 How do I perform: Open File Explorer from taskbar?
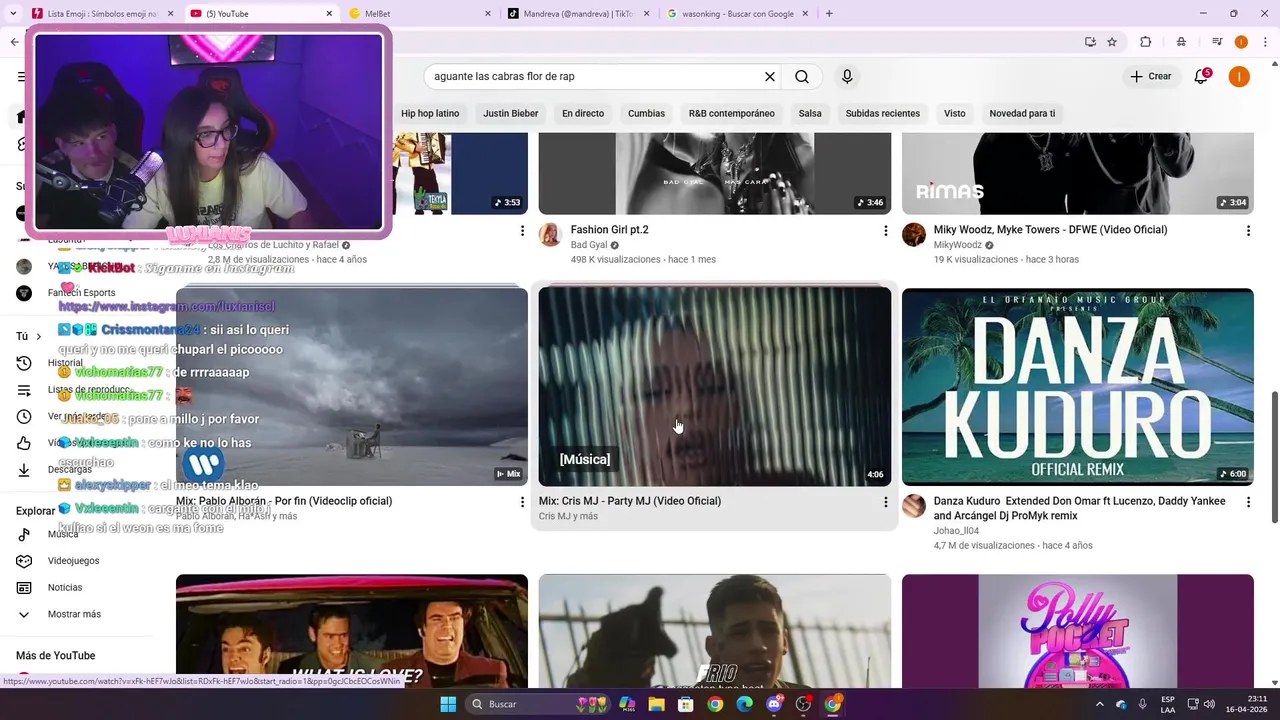656,704
